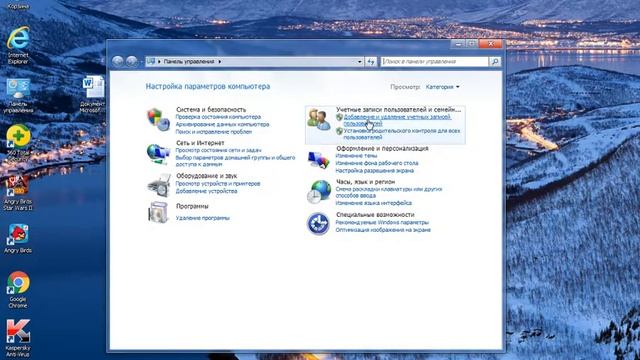Click arrow before Панель управления breadcrumb
The height and width of the screenshot is (360, 640).
pos(159,62)
